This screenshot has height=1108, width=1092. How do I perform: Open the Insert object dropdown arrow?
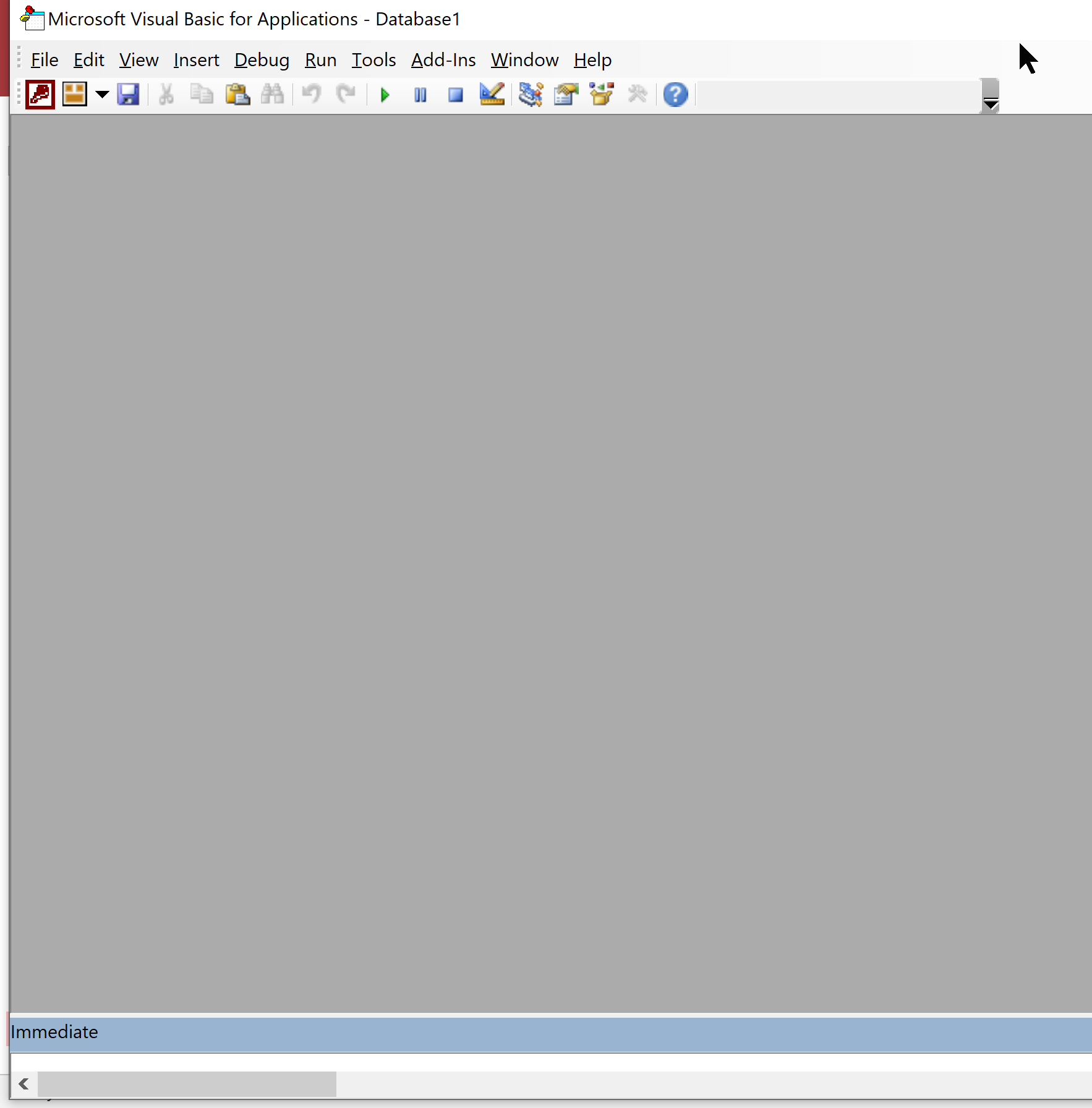[102, 95]
